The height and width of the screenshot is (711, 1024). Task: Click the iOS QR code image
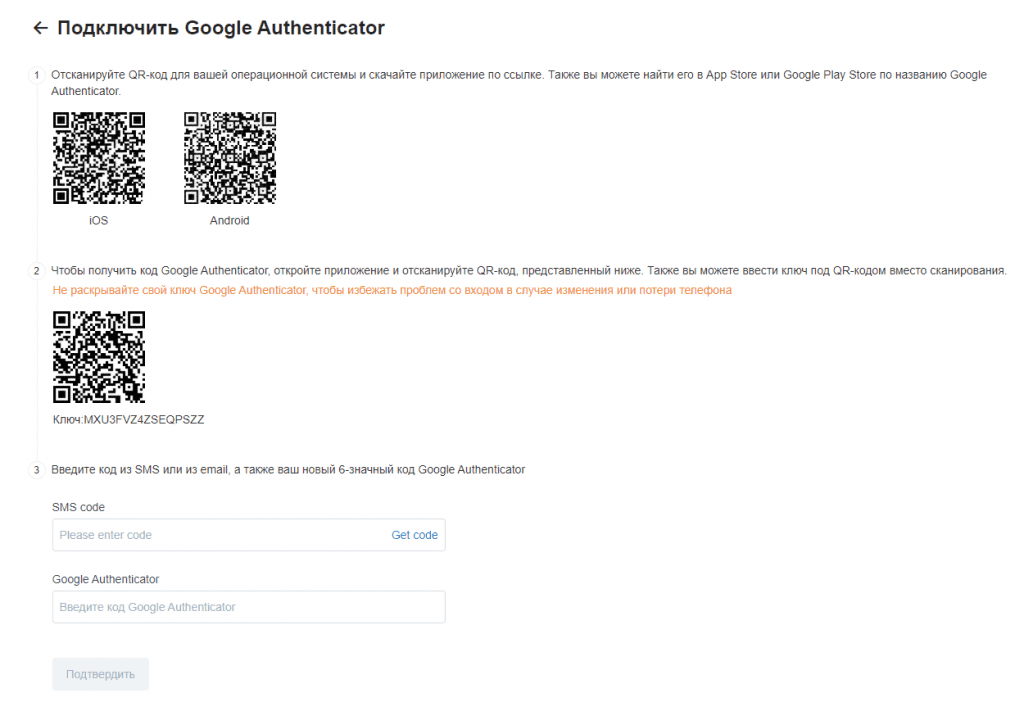pos(99,158)
